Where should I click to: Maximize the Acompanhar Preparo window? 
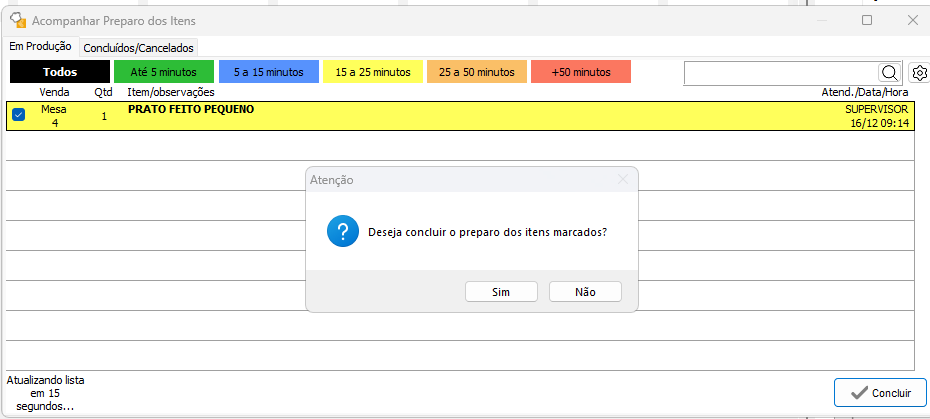coord(867,20)
